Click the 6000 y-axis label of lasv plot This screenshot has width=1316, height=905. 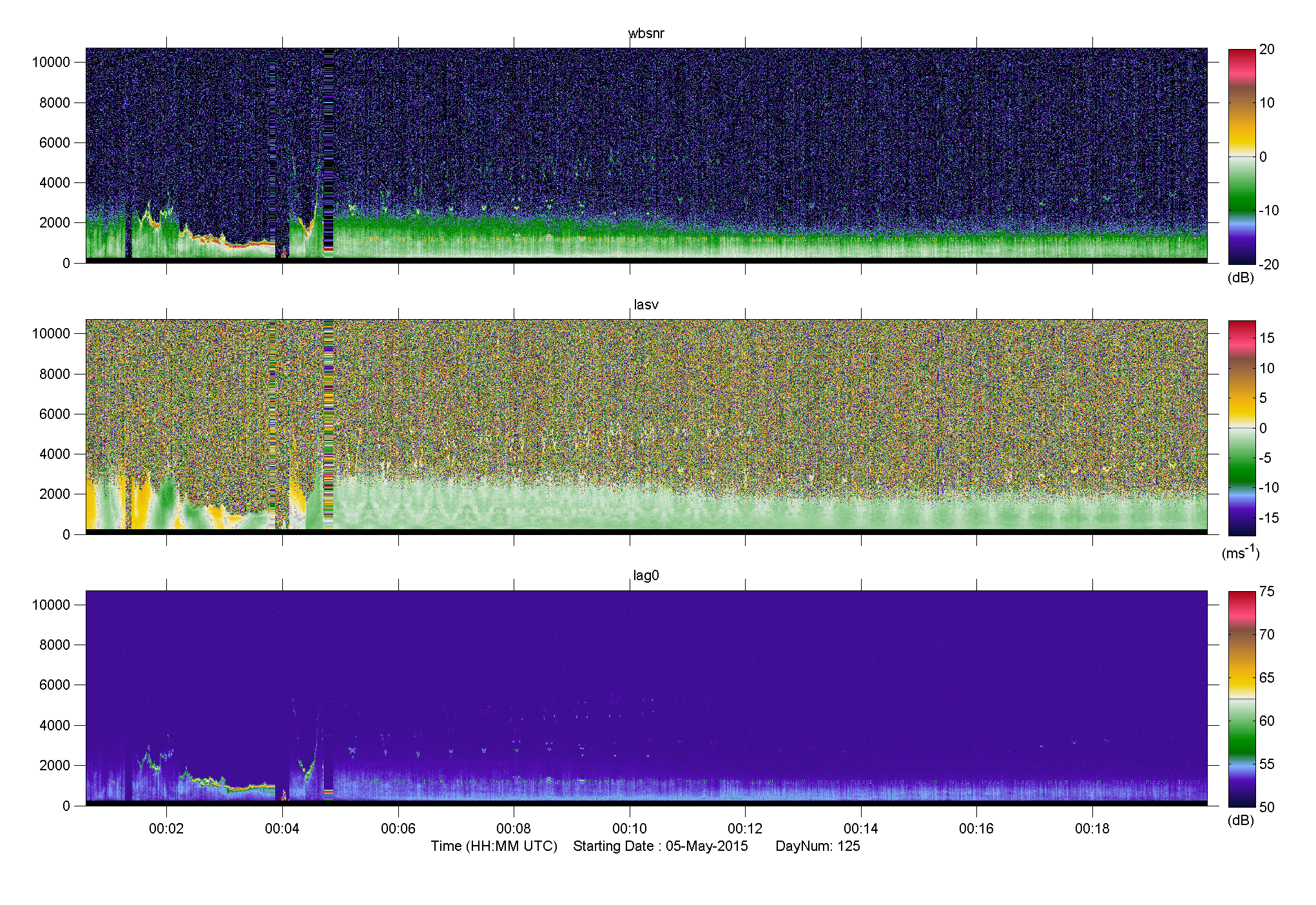[x=54, y=414]
